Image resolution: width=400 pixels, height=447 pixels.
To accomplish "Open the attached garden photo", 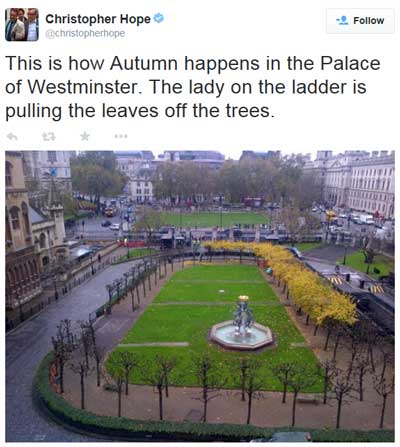I will [200, 296].
